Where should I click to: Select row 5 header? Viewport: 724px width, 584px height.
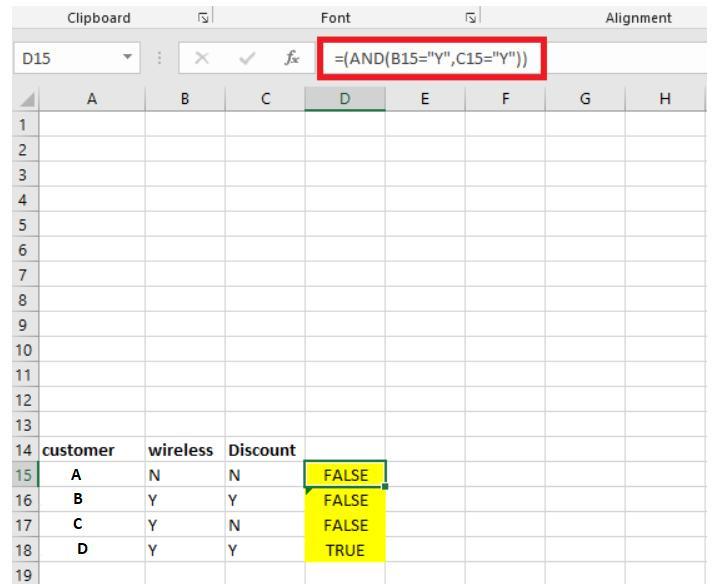(26, 224)
